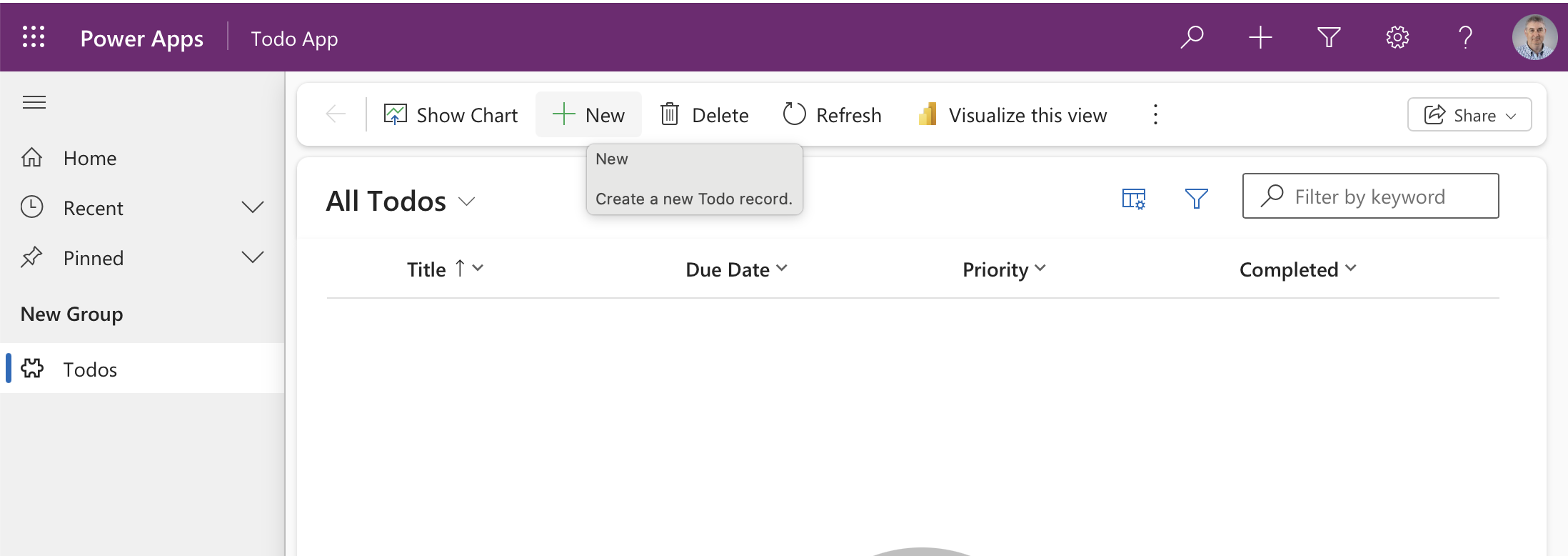Viewport: 1568px width, 556px height.
Task: Open the edit filters funnel icon
Action: 1197,198
